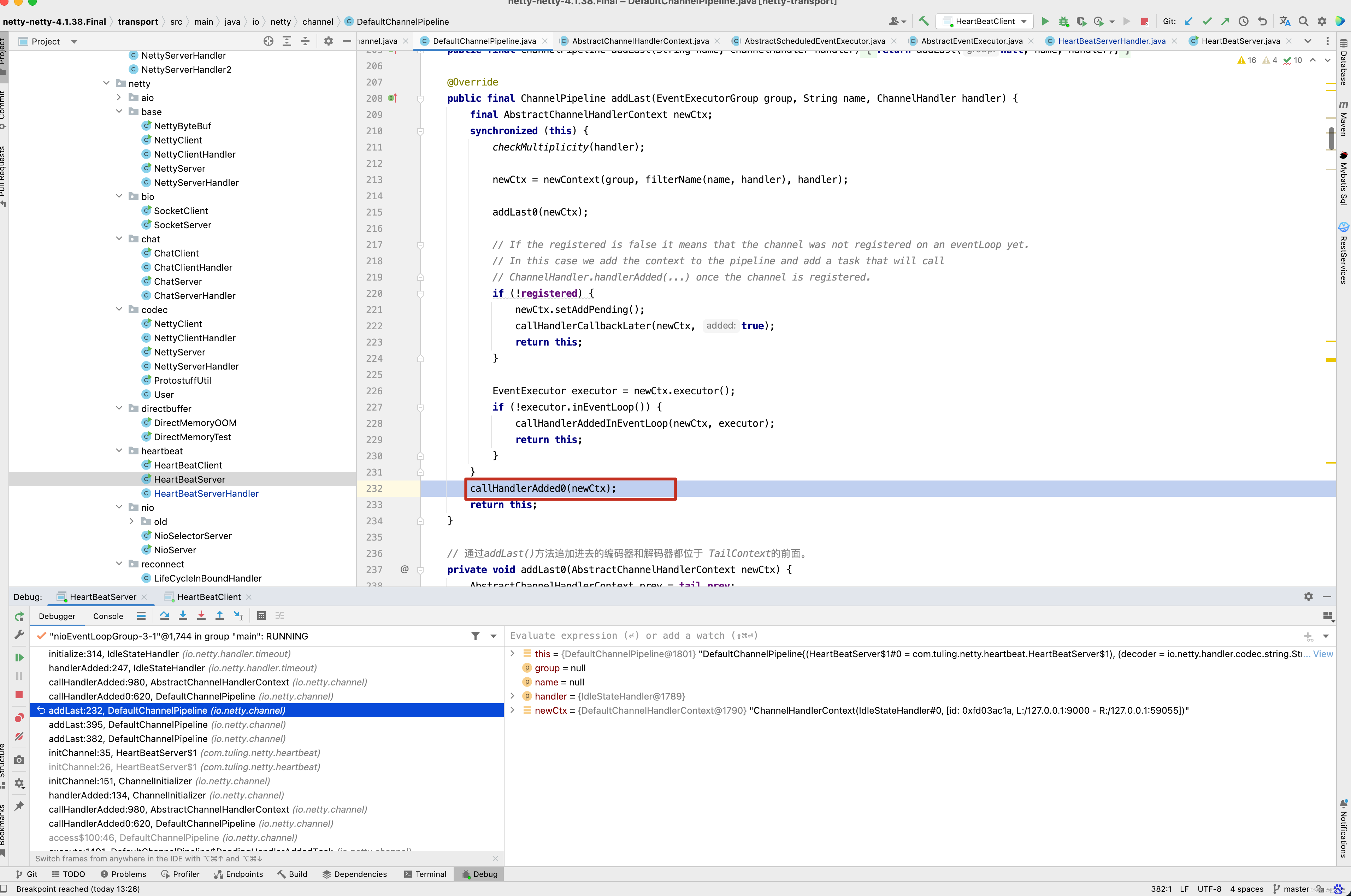Open the HeartBeatClient run configuration dropdown
The width and height of the screenshot is (1351, 896).
coord(985,21)
